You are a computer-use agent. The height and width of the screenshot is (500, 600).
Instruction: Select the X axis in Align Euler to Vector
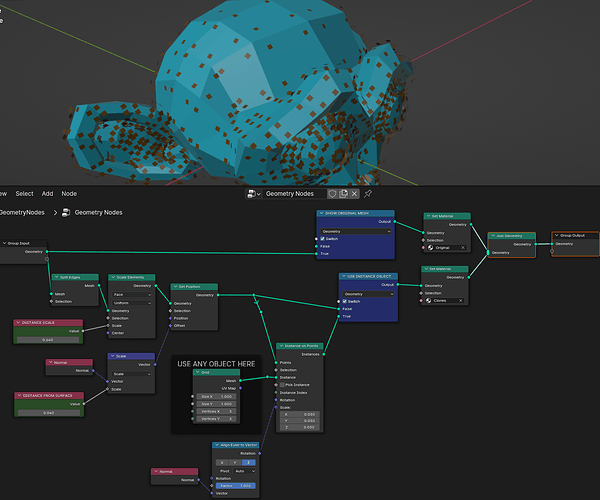click(x=222, y=463)
